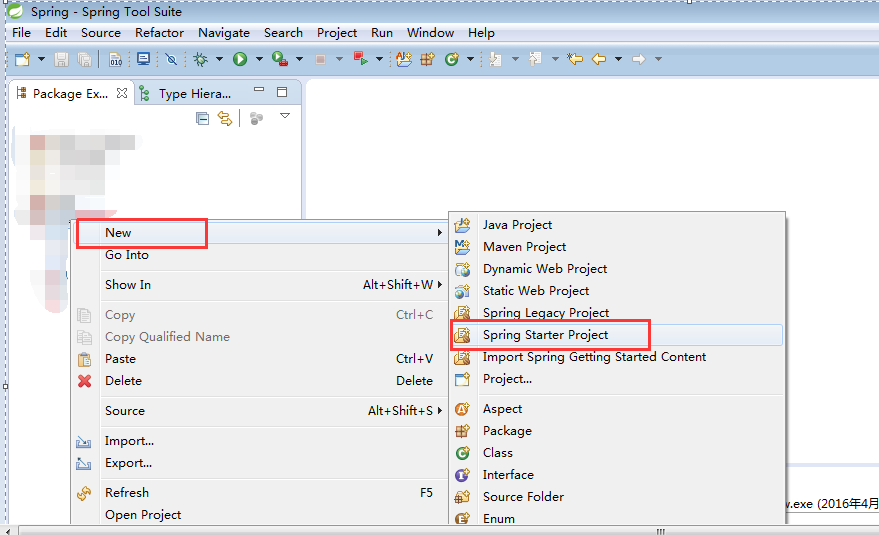
Task: Open the Navigate menu
Action: (224, 33)
